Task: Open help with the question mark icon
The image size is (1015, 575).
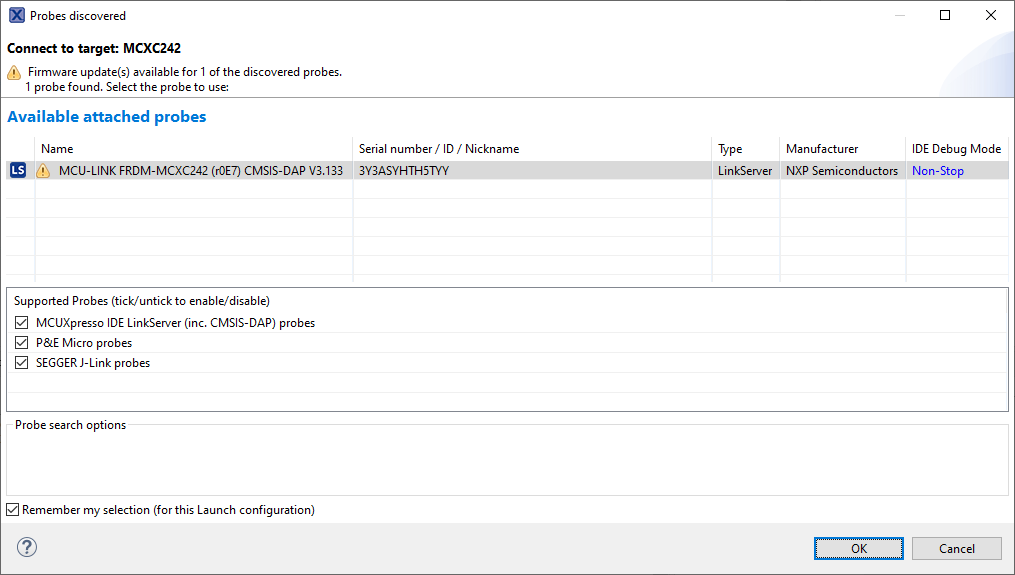Action: coord(27,547)
